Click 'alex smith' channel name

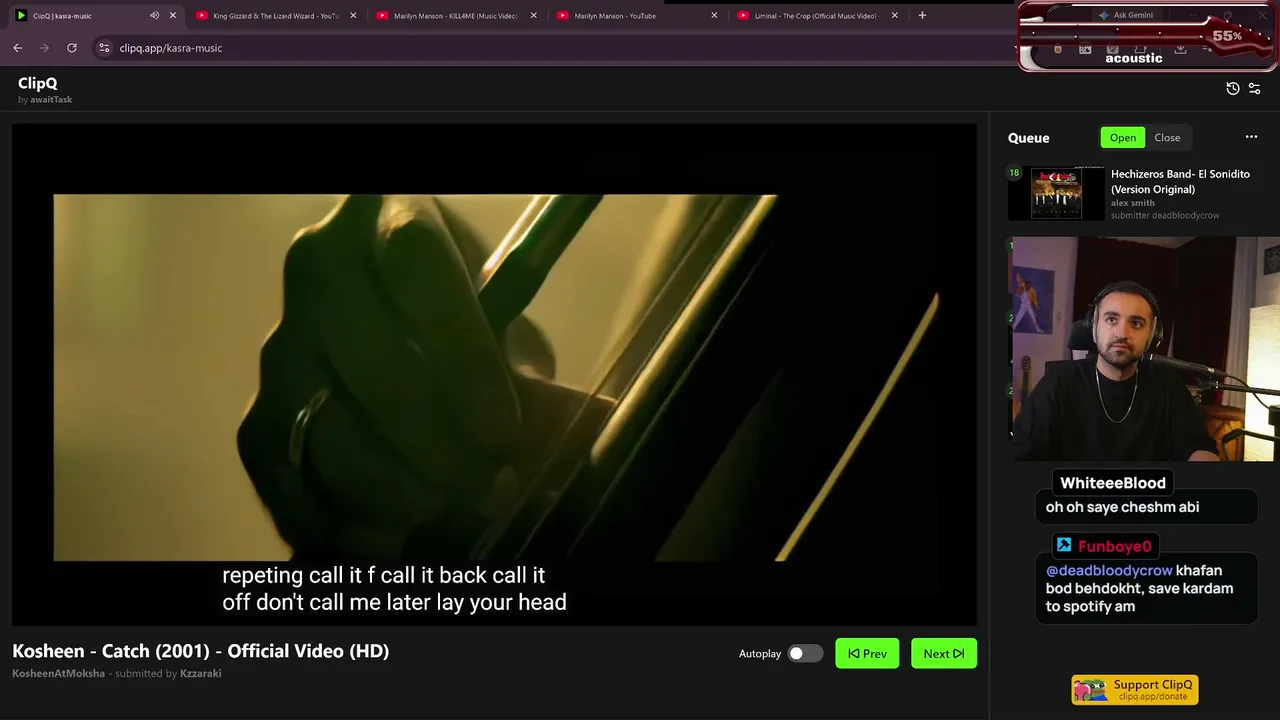[x=1133, y=203]
